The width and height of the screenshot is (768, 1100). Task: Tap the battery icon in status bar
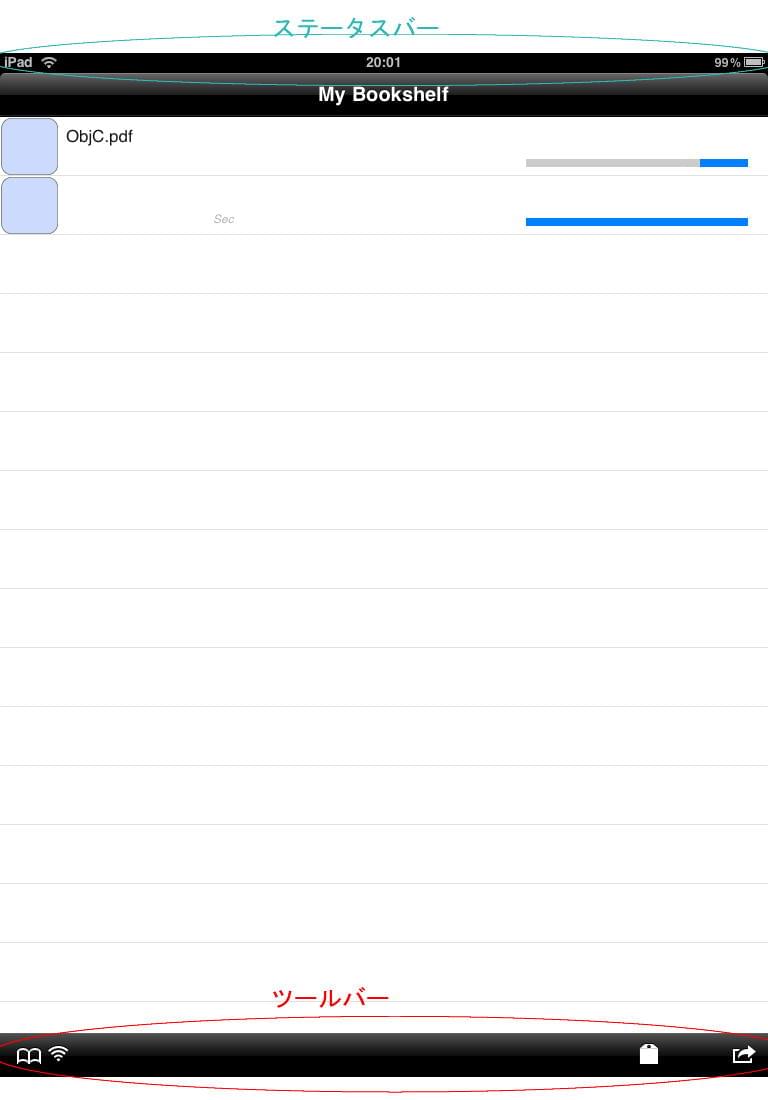click(x=754, y=62)
